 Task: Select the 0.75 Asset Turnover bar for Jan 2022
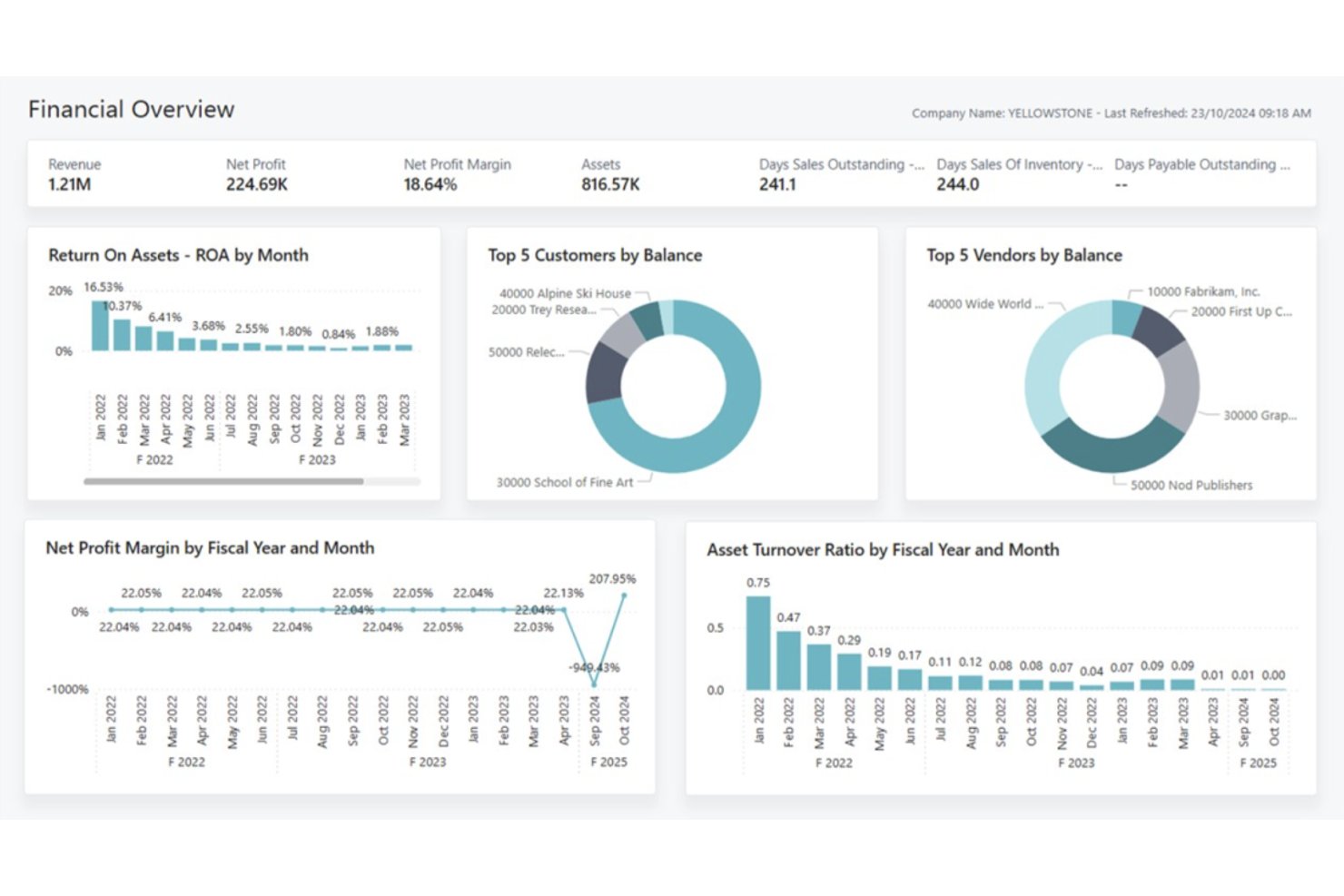tap(758, 643)
